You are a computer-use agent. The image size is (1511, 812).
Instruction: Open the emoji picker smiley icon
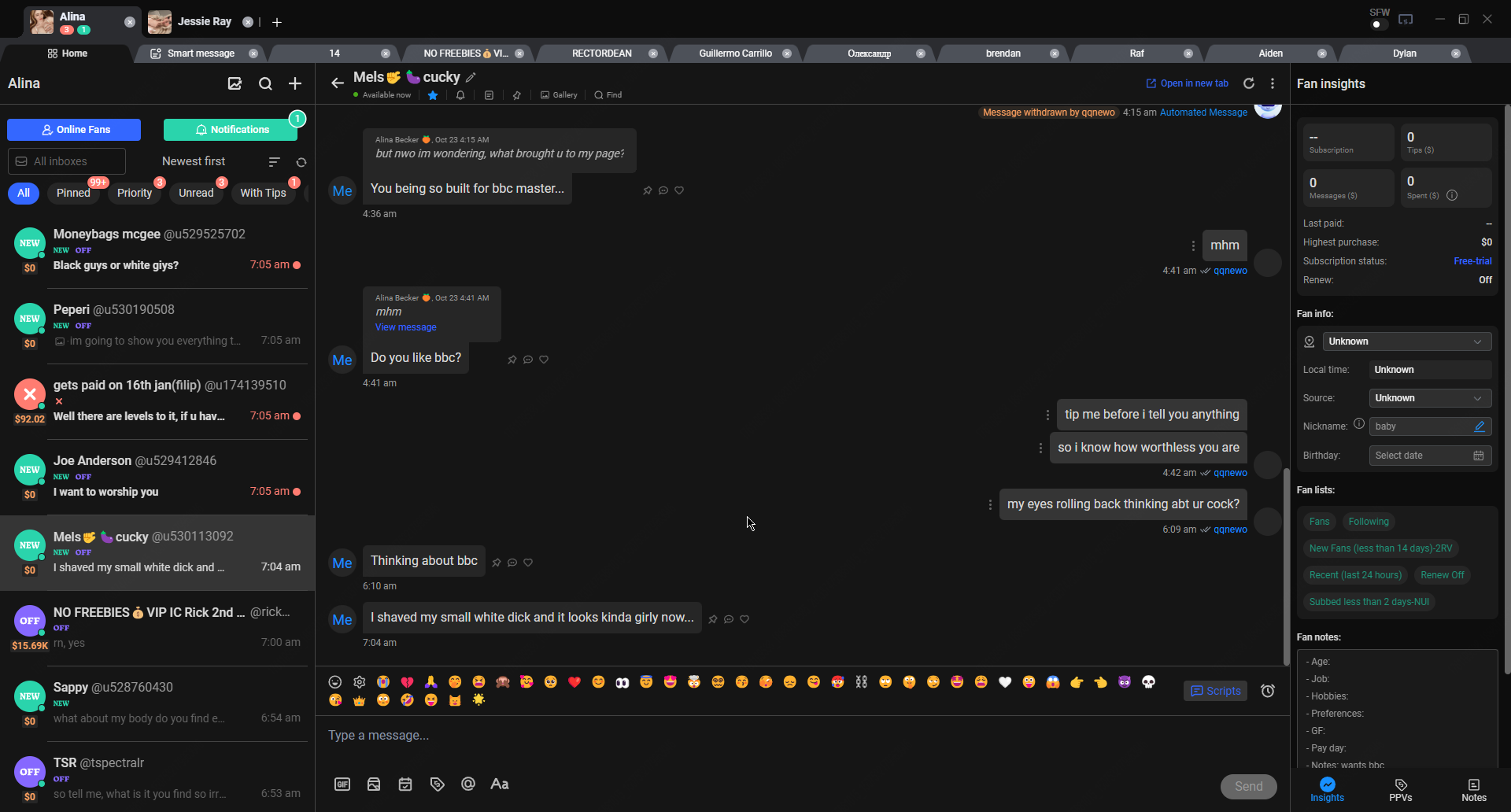point(335,682)
